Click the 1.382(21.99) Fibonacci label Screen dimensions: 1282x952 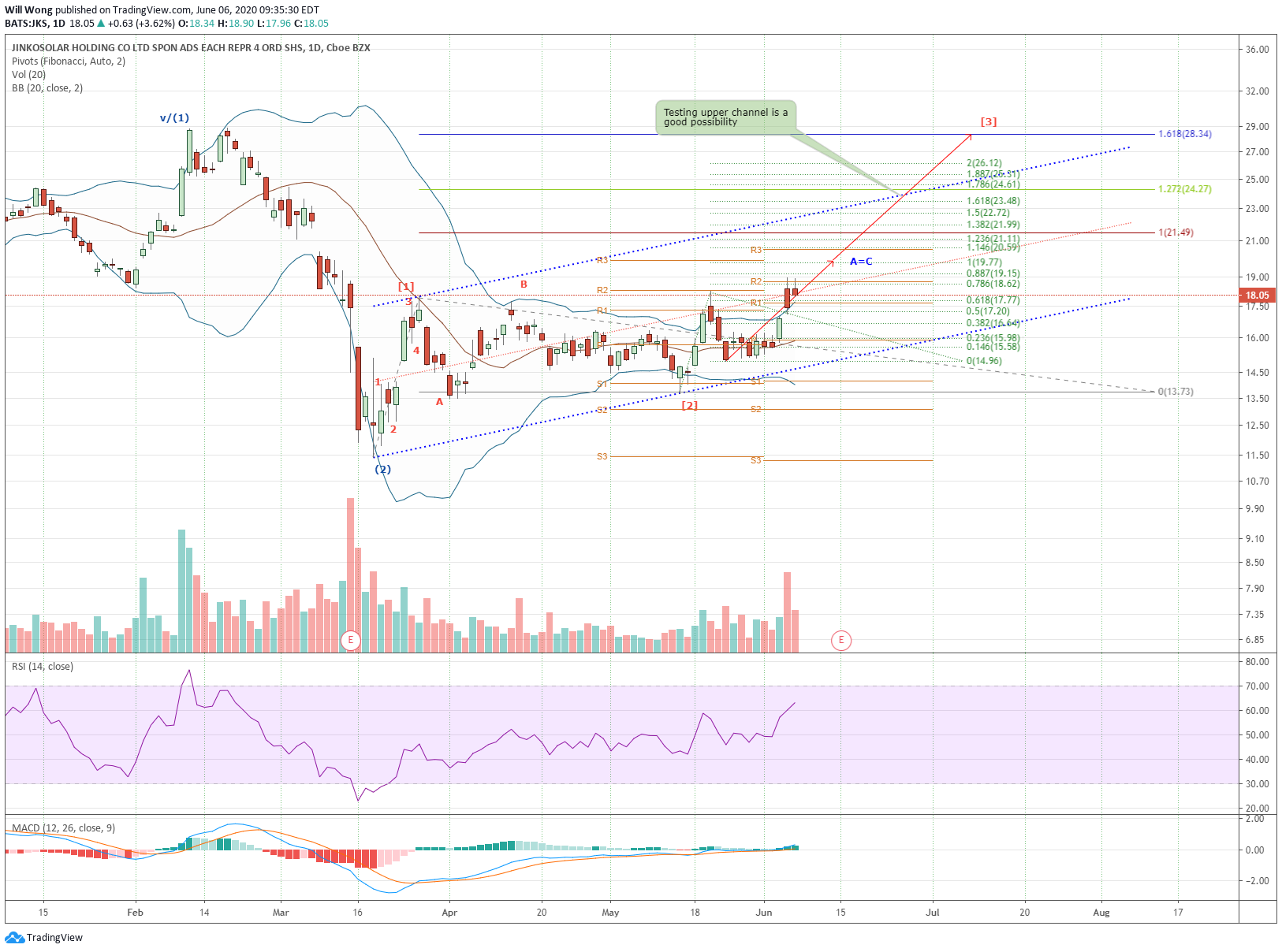(x=993, y=224)
